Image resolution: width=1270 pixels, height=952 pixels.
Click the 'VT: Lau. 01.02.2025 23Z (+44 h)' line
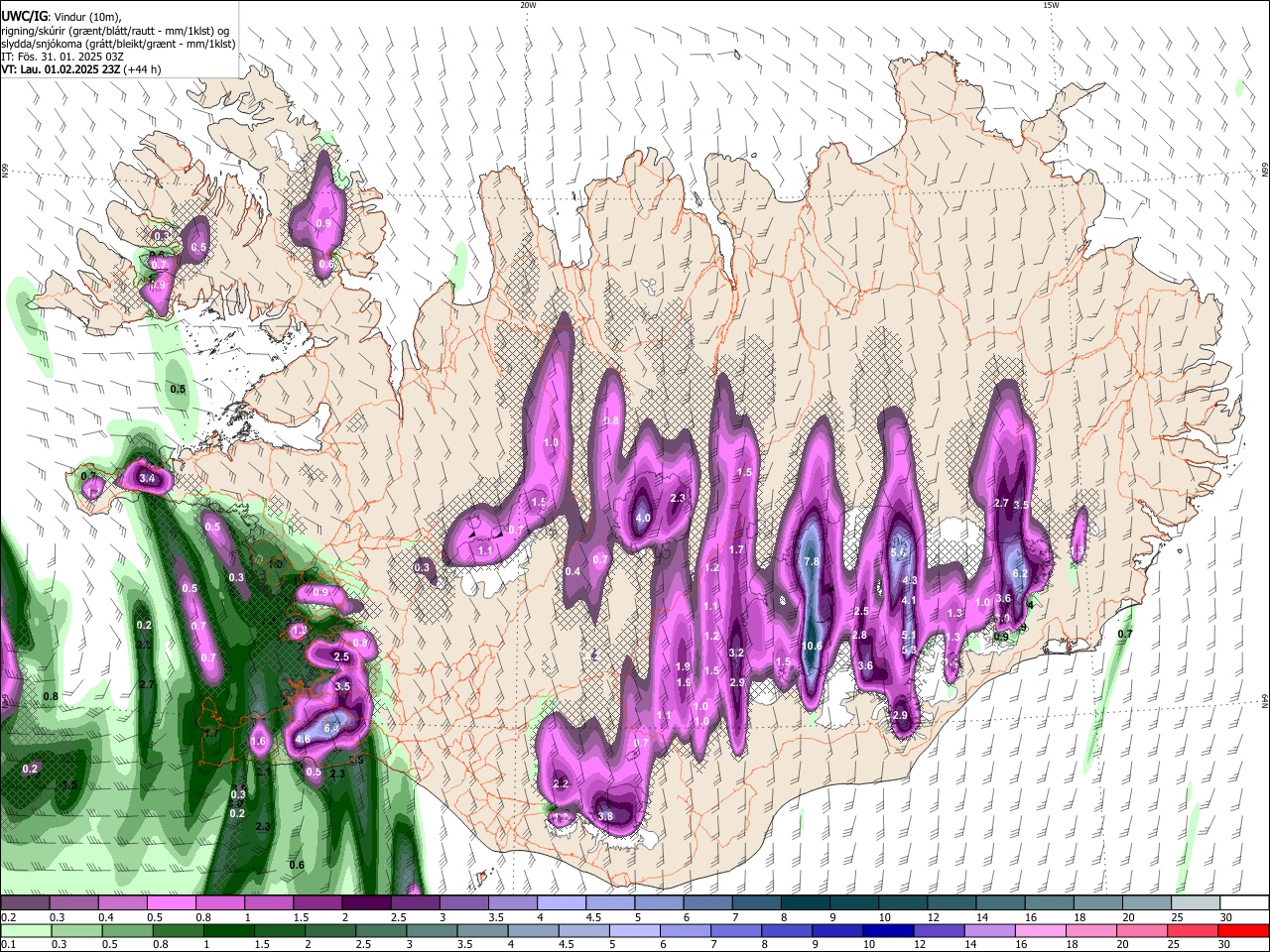tap(81, 69)
